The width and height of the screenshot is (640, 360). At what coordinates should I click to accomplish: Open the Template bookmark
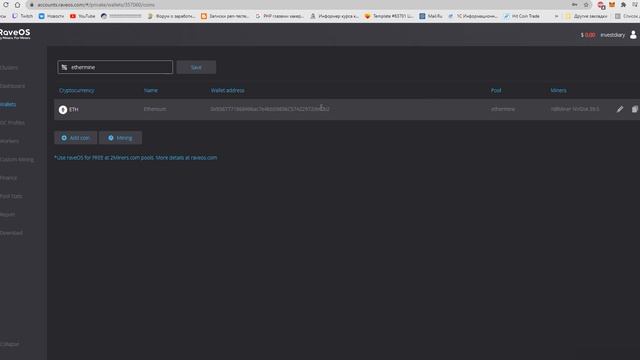(389, 16)
